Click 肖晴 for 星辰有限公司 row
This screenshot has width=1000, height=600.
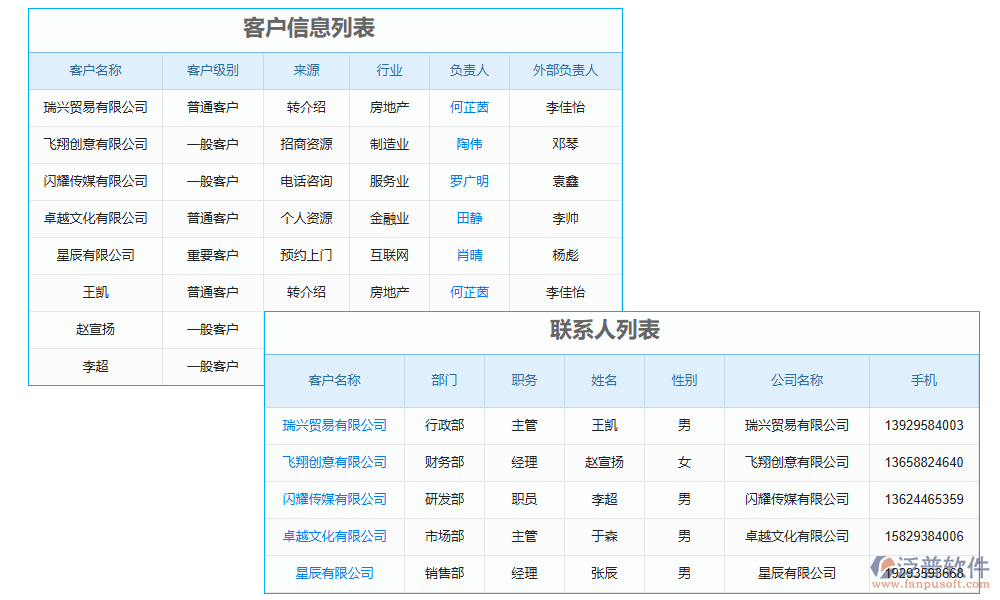(470, 255)
